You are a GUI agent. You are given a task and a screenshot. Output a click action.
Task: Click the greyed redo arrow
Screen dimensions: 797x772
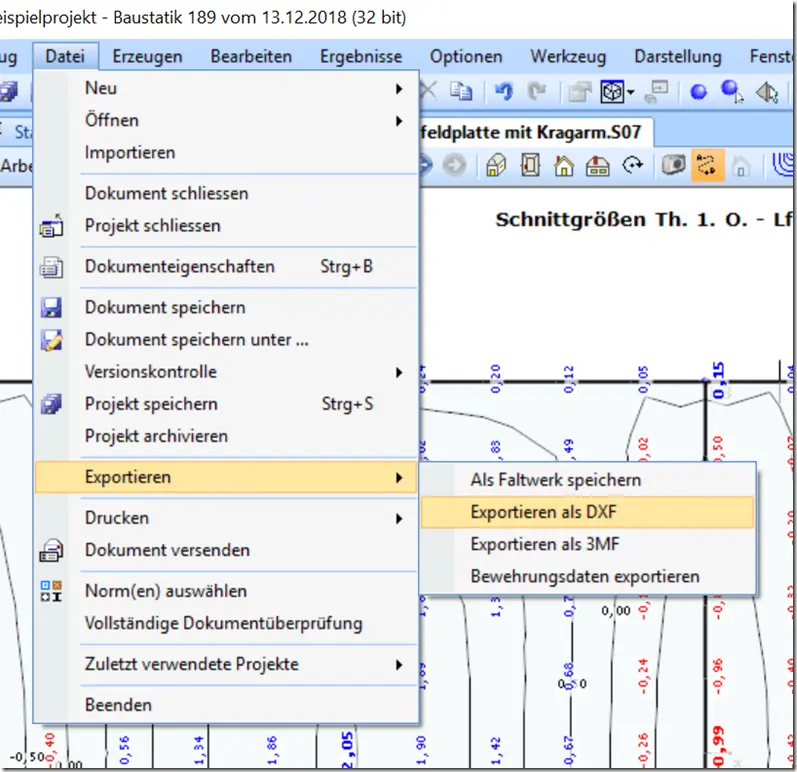point(537,91)
